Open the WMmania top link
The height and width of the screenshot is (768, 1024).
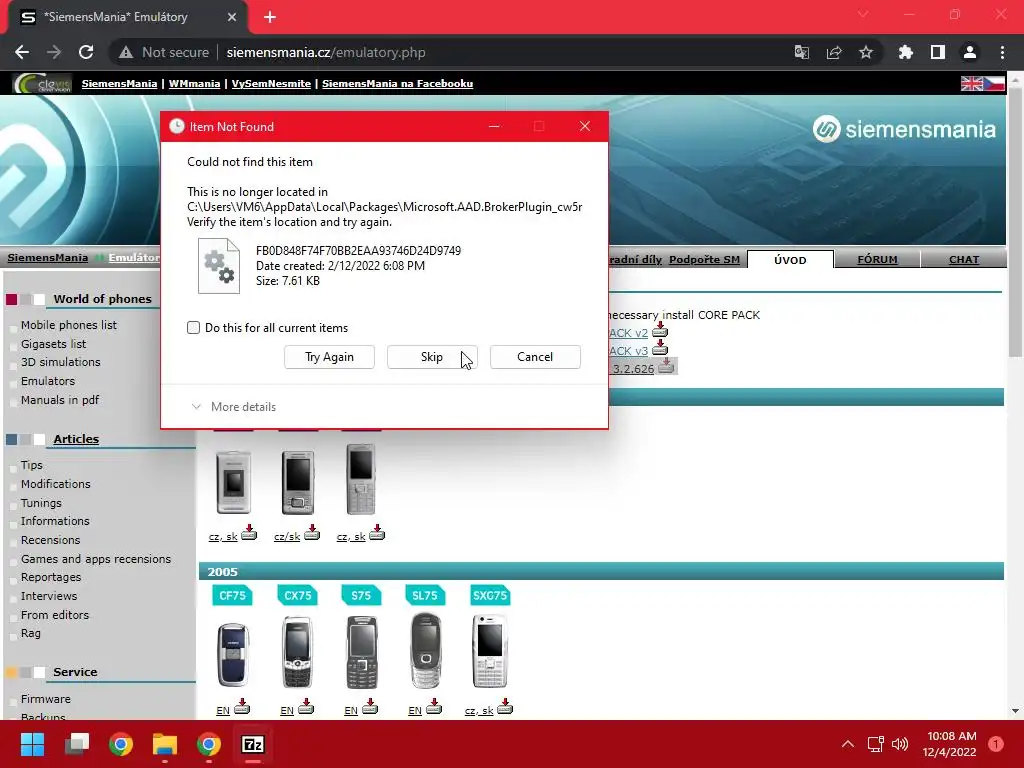coord(194,84)
